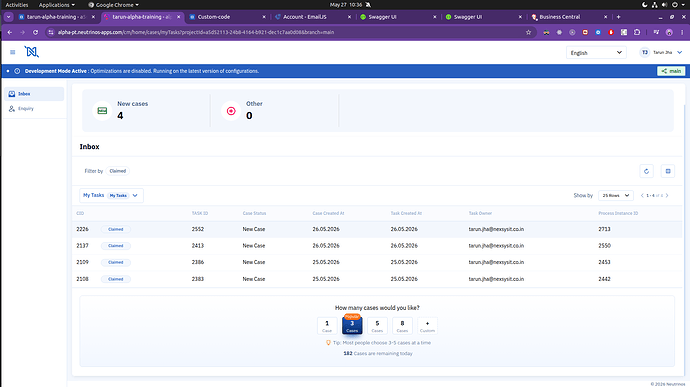690x387 pixels.
Task: Open a new browser tab
Action: pyautogui.click(x=618, y=17)
